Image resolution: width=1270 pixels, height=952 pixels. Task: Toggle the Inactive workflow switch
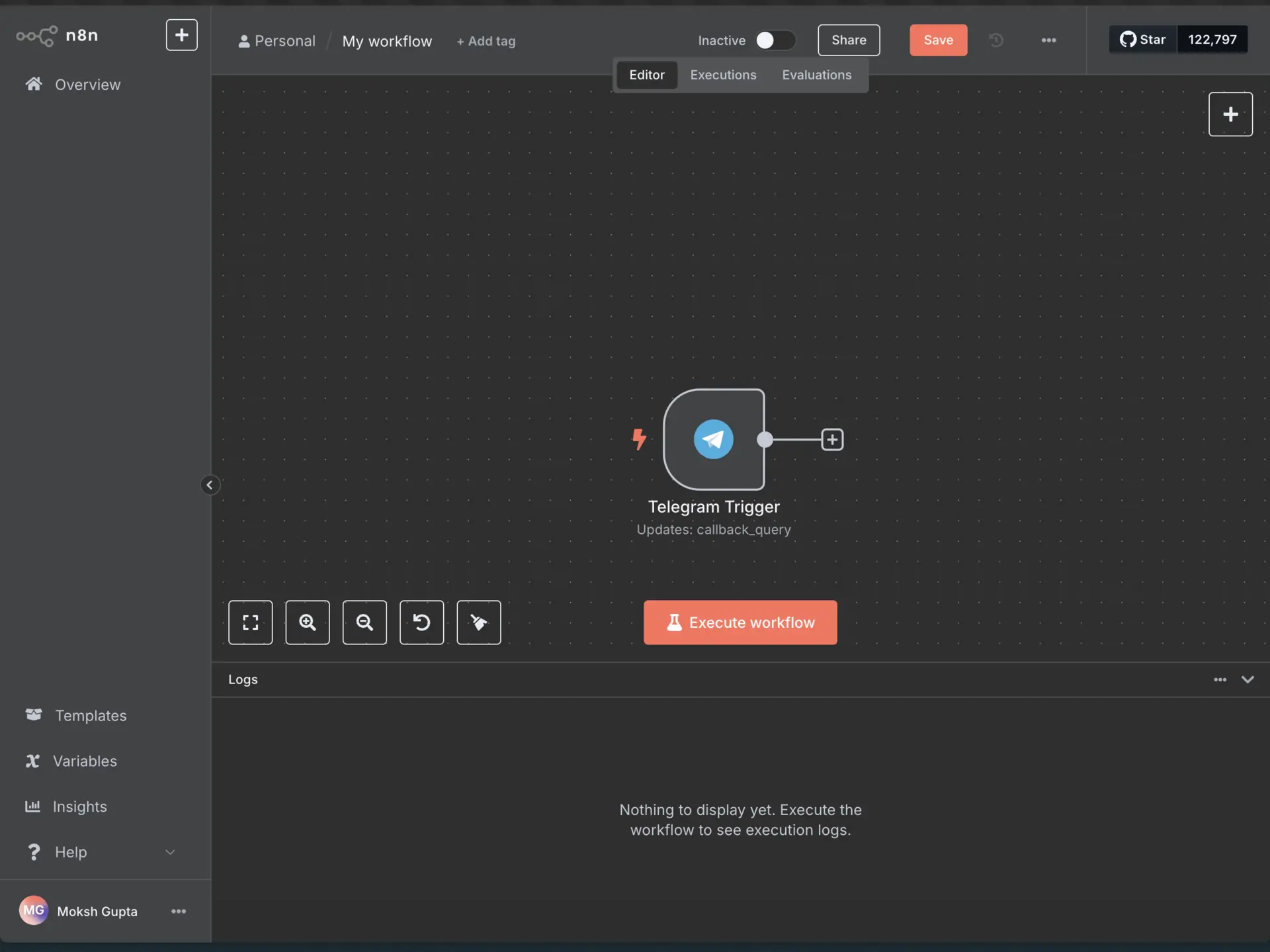coord(775,40)
